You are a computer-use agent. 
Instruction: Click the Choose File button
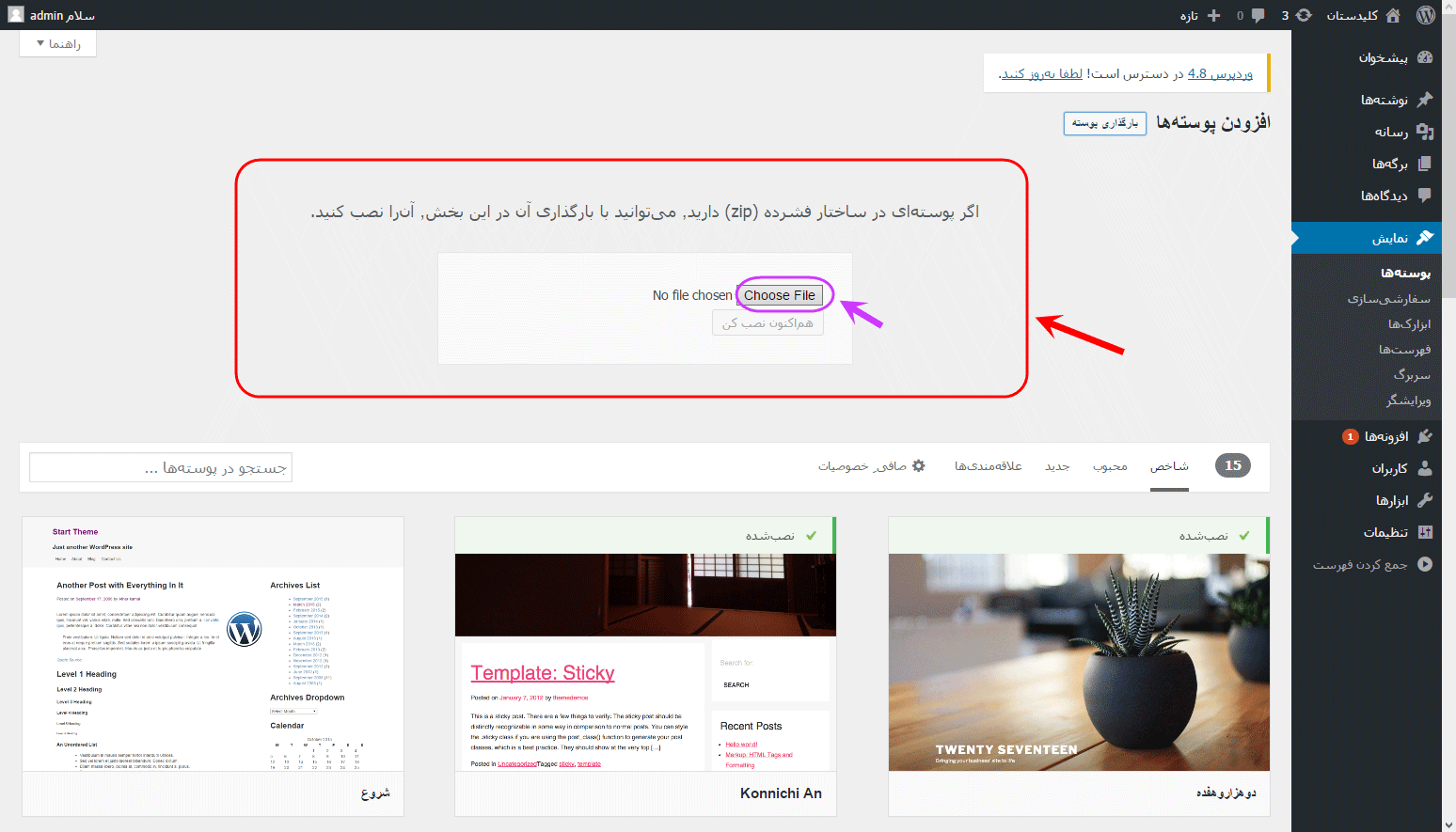[780, 295]
